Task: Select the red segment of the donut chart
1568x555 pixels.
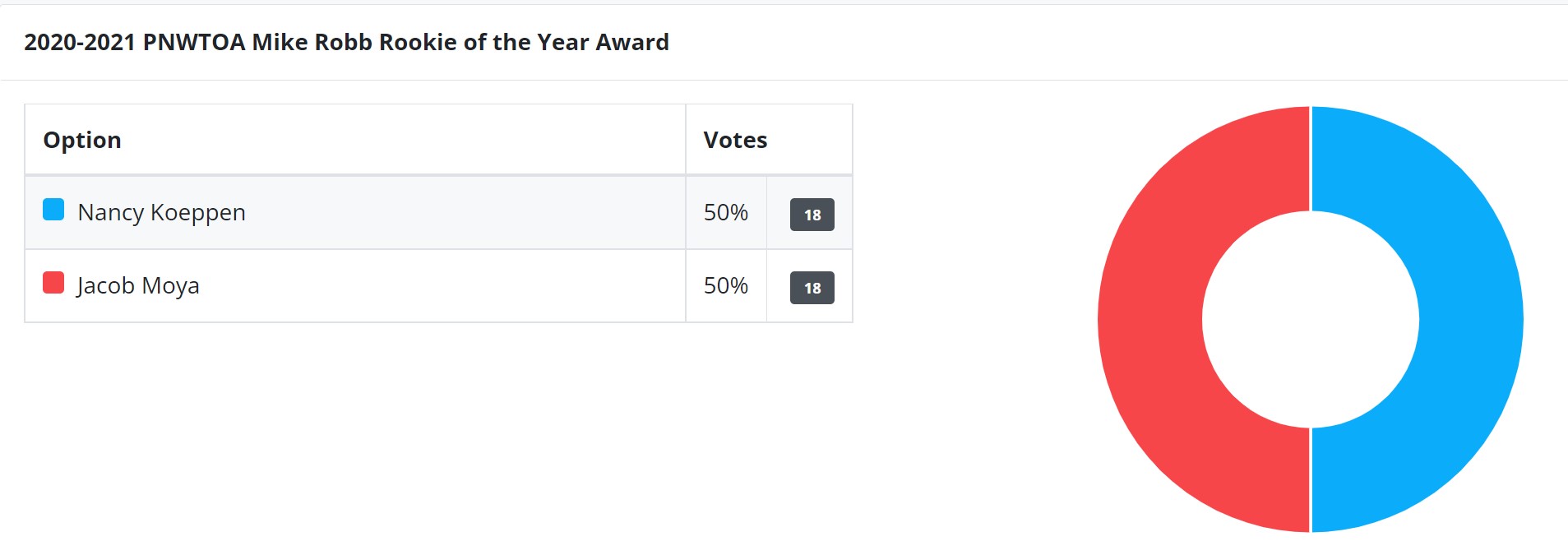Action: click(1150, 319)
